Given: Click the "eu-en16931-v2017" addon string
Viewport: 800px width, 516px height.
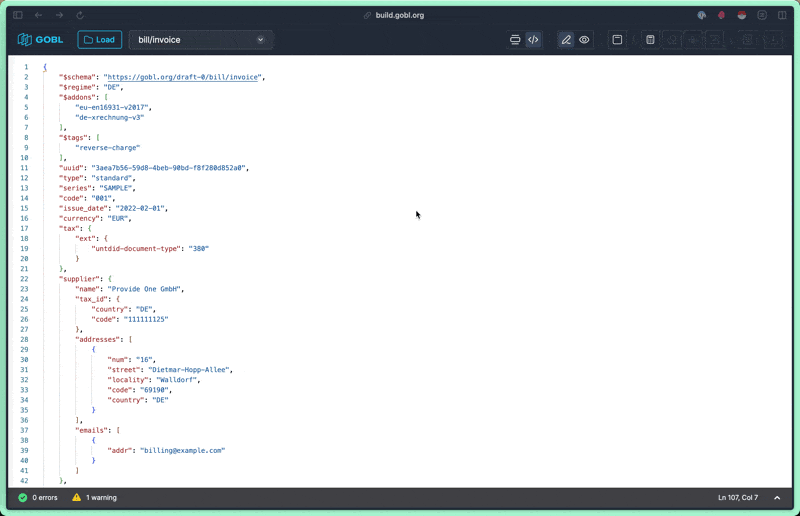Looking at the screenshot, I should pos(112,107).
